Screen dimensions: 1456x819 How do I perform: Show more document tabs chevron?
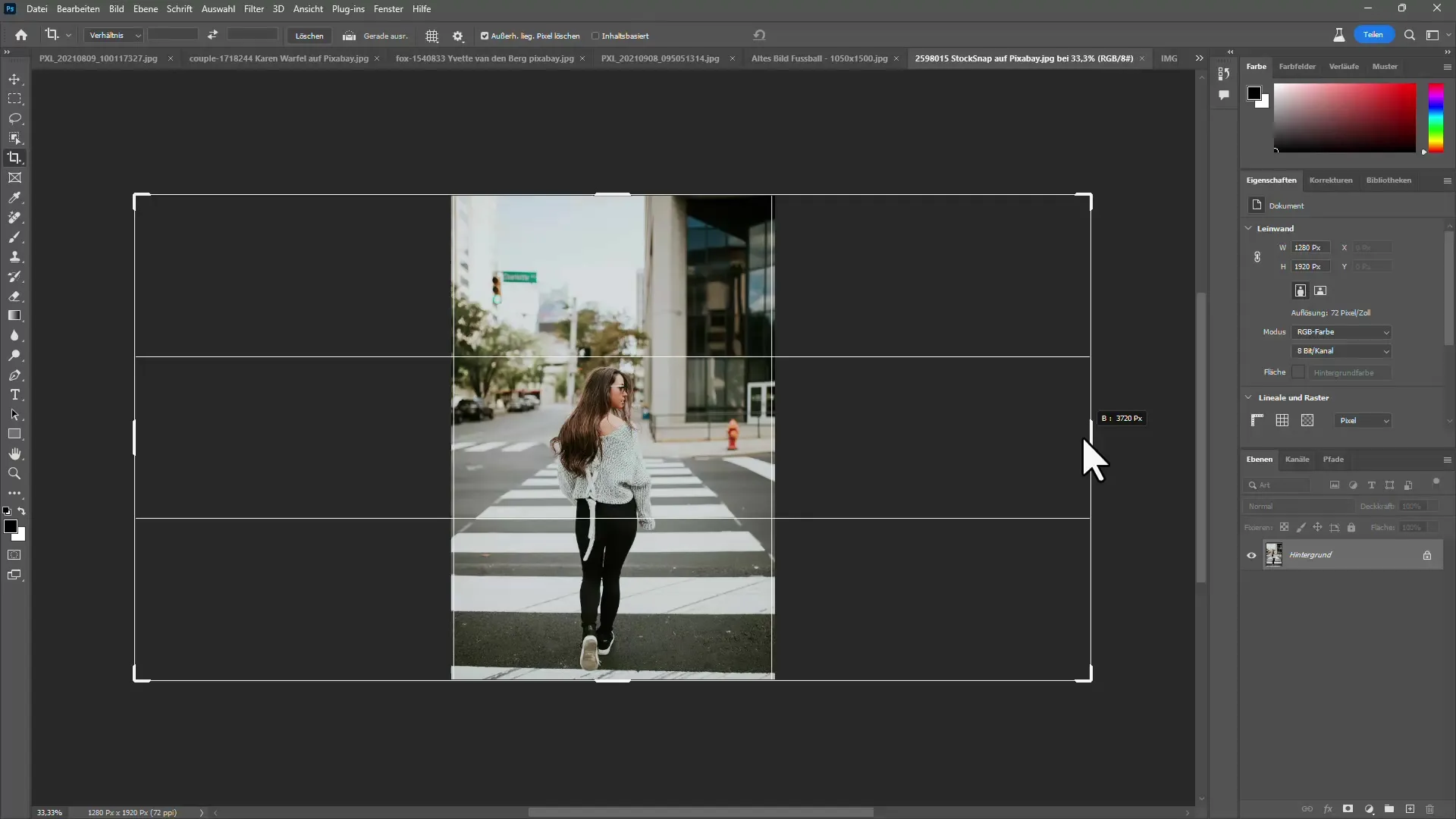[x=1199, y=58]
